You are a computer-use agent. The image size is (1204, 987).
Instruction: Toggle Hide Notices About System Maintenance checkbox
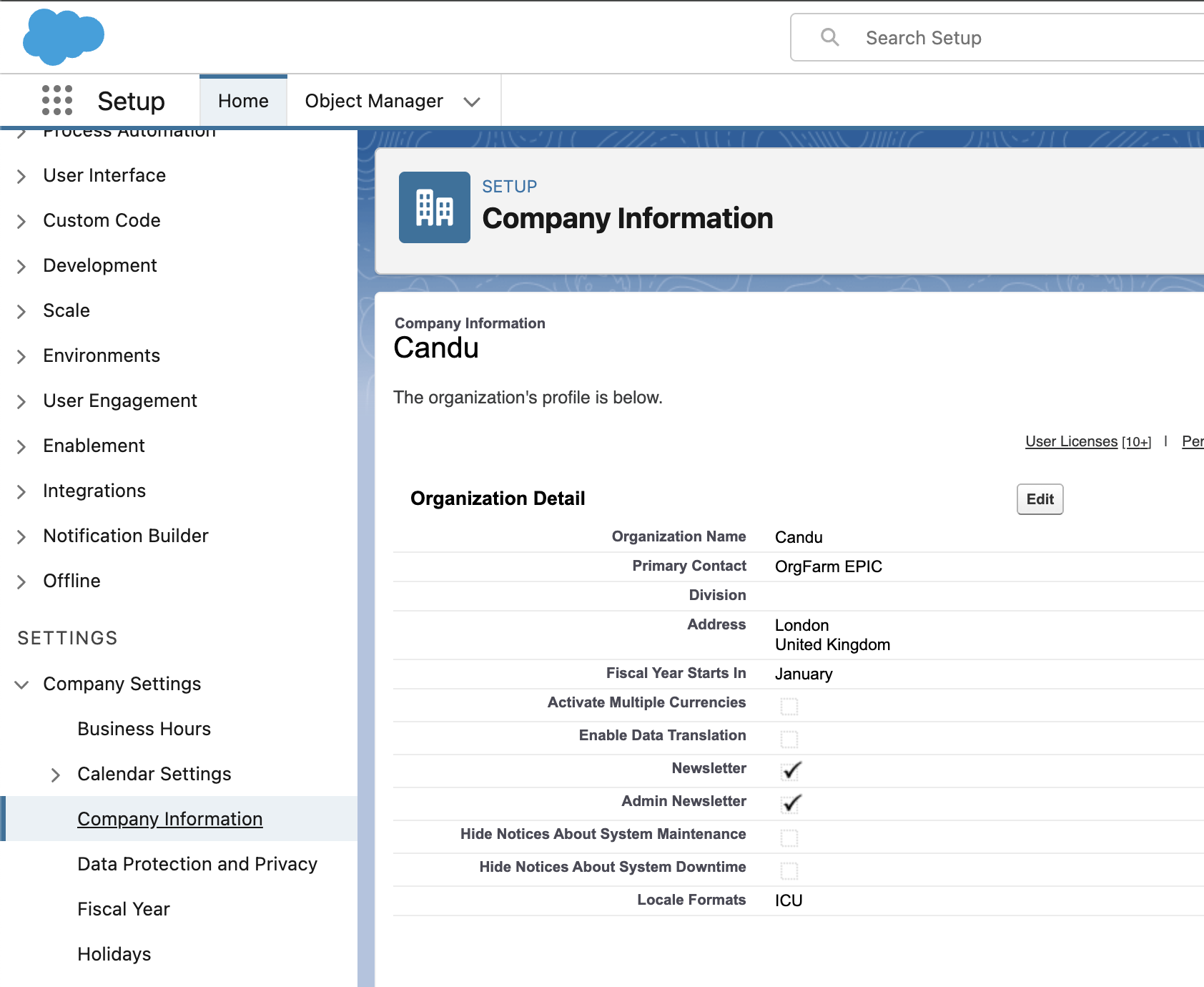coord(789,838)
